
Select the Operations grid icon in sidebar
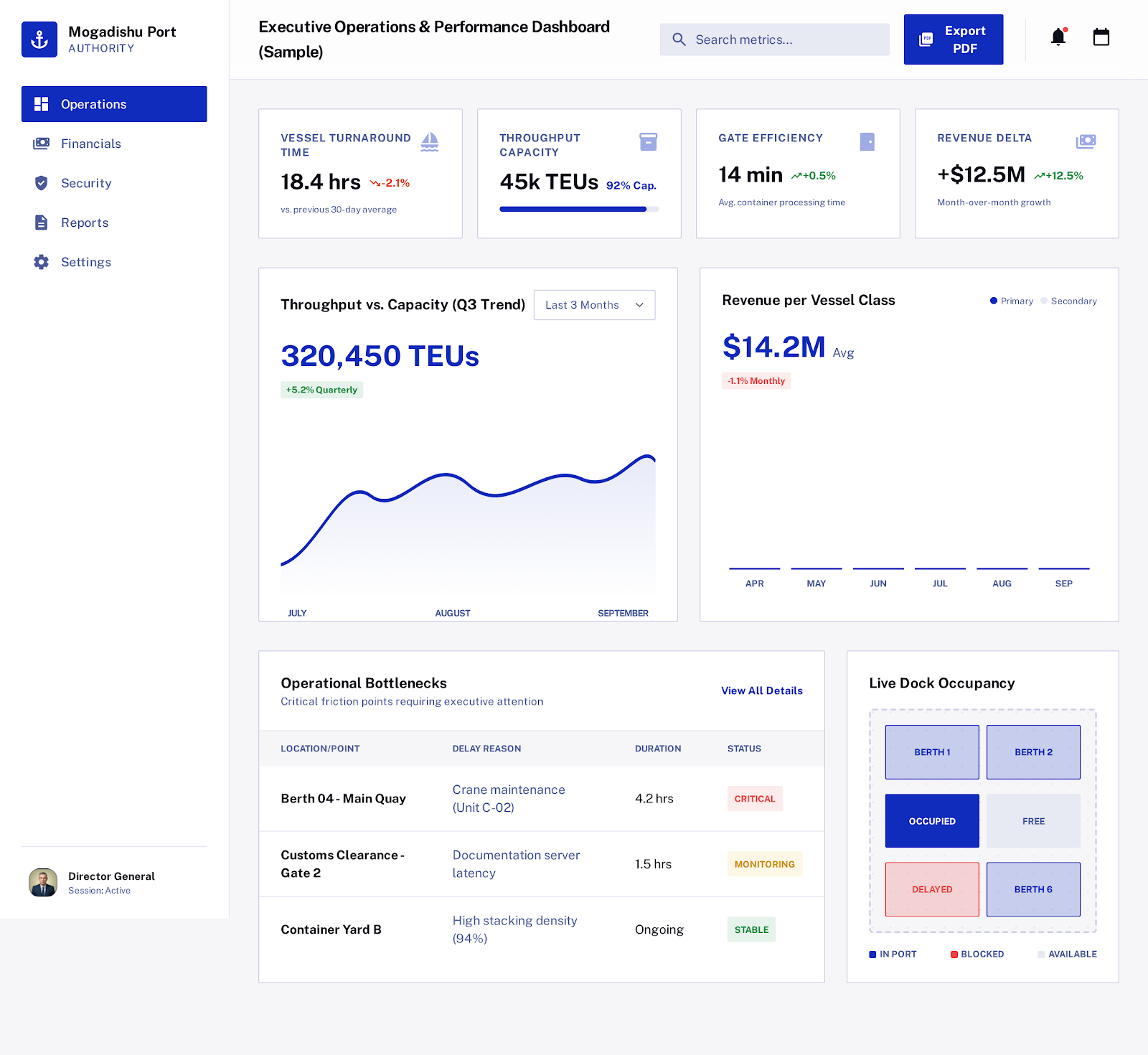(41, 104)
